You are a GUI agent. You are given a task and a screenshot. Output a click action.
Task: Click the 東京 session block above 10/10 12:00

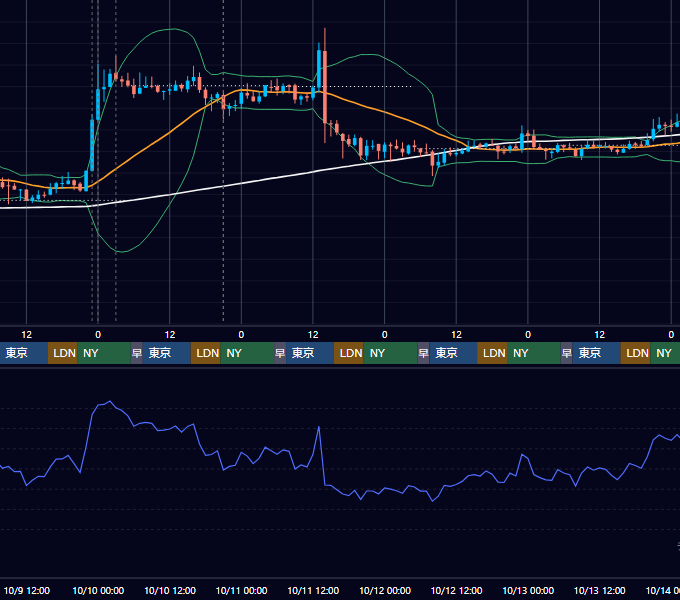coord(167,353)
